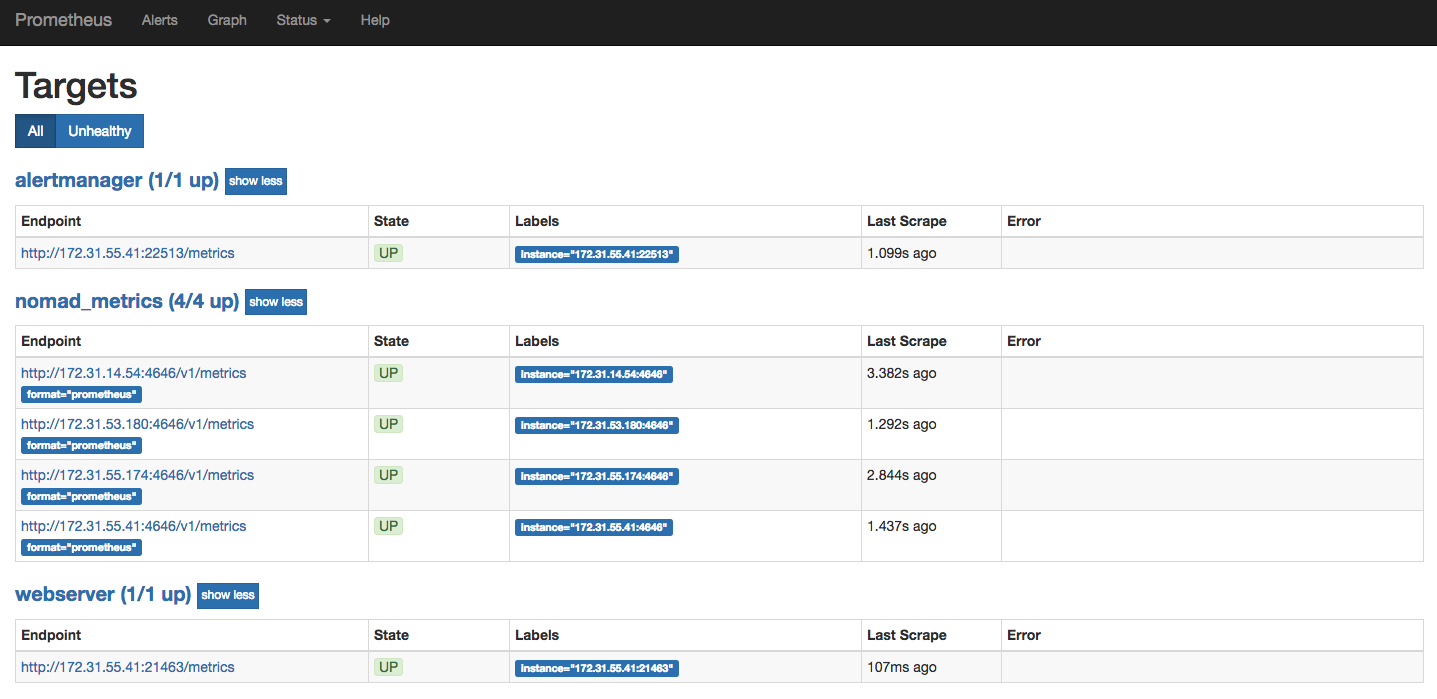
Task: Select the All targets filter
Action: pyautogui.click(x=35, y=131)
